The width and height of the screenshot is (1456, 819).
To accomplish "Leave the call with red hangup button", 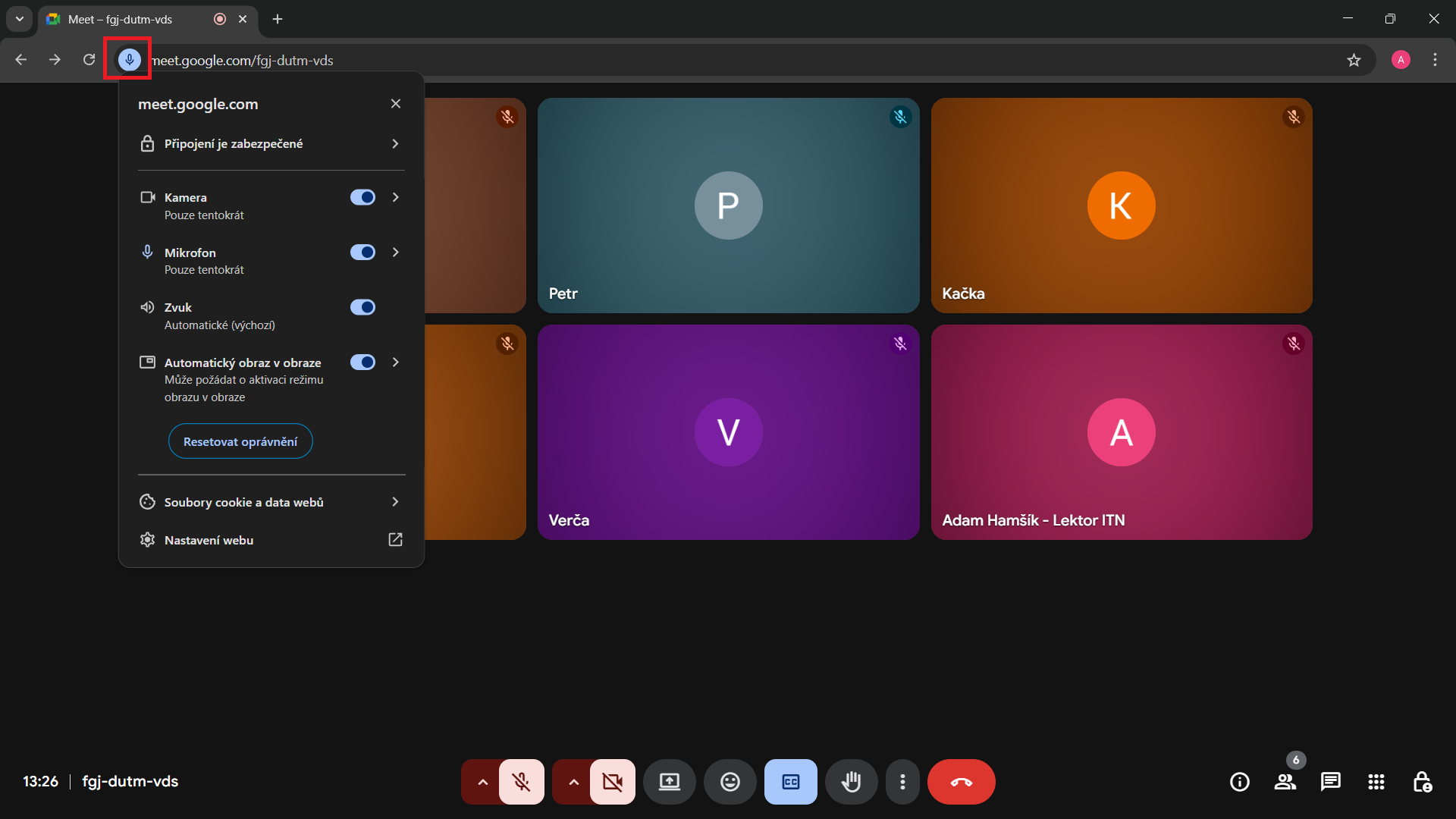I will point(961,782).
